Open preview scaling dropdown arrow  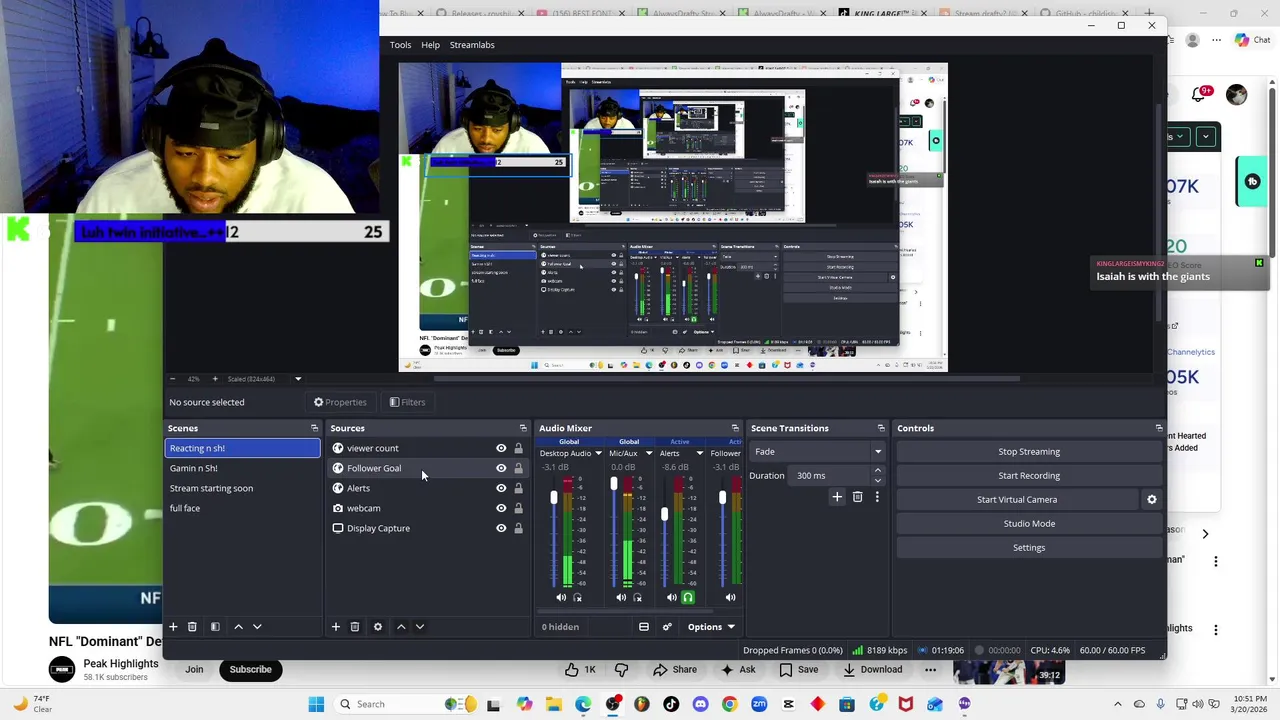(x=297, y=379)
